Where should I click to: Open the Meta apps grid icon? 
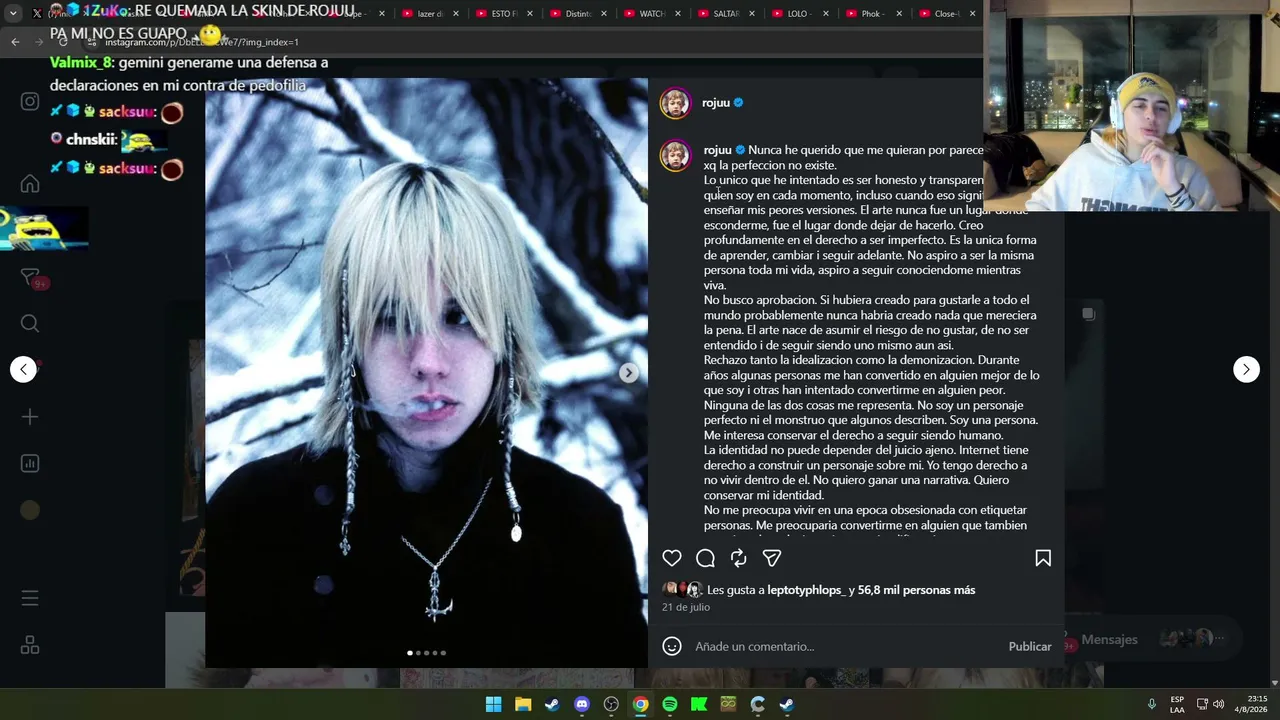coord(30,646)
